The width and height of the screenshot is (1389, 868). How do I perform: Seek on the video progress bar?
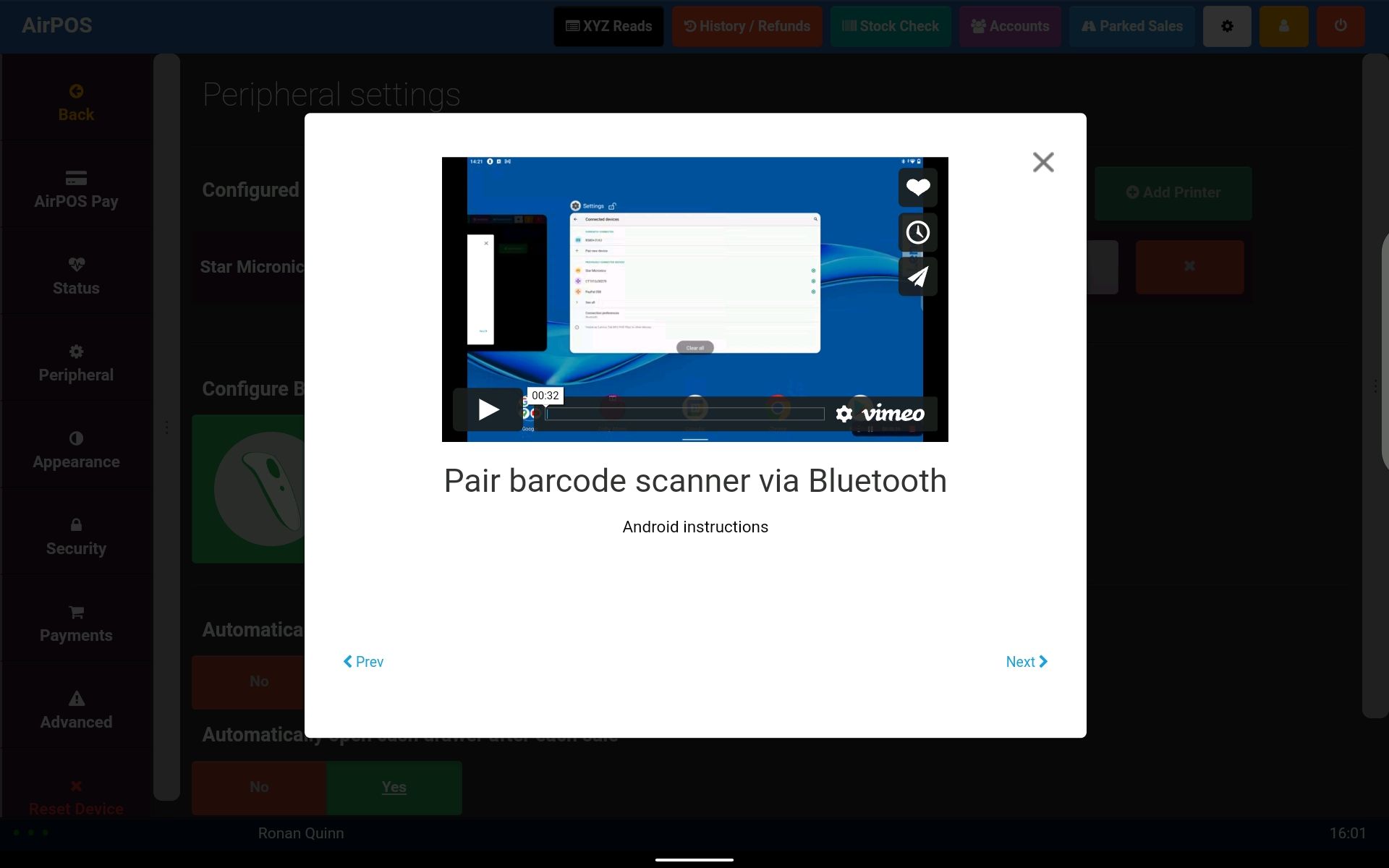click(x=684, y=414)
